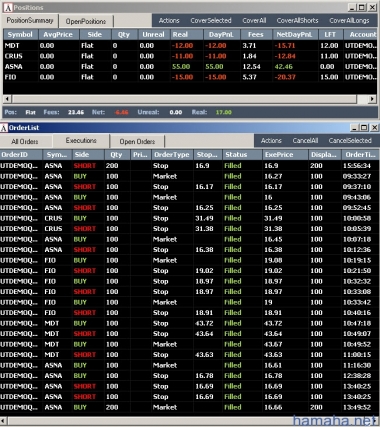Click the Real 17.00 summary value
Viewport: 380px width, 427px height.
click(x=223, y=112)
